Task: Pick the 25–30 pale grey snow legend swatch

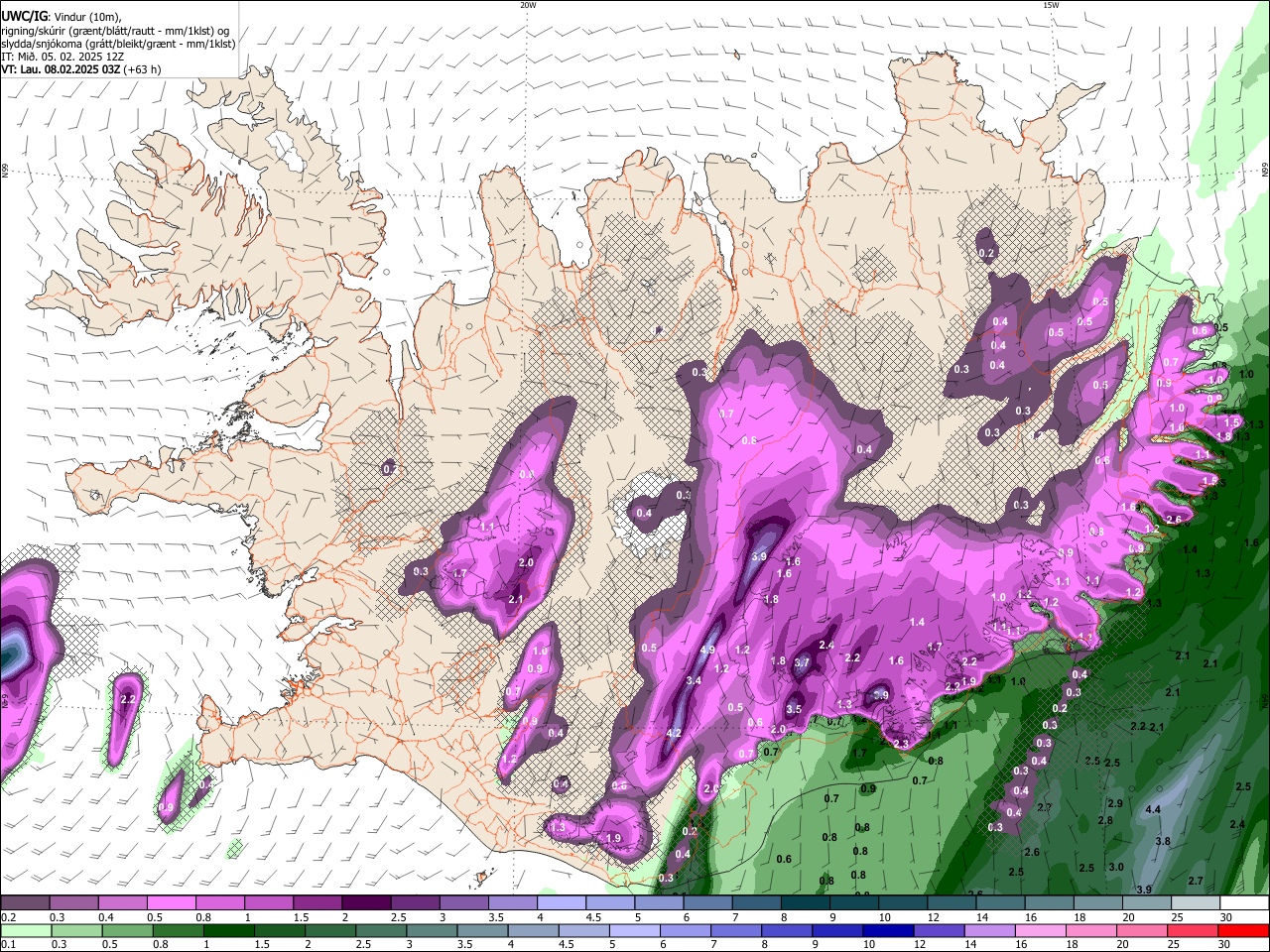Action: tap(1194, 903)
